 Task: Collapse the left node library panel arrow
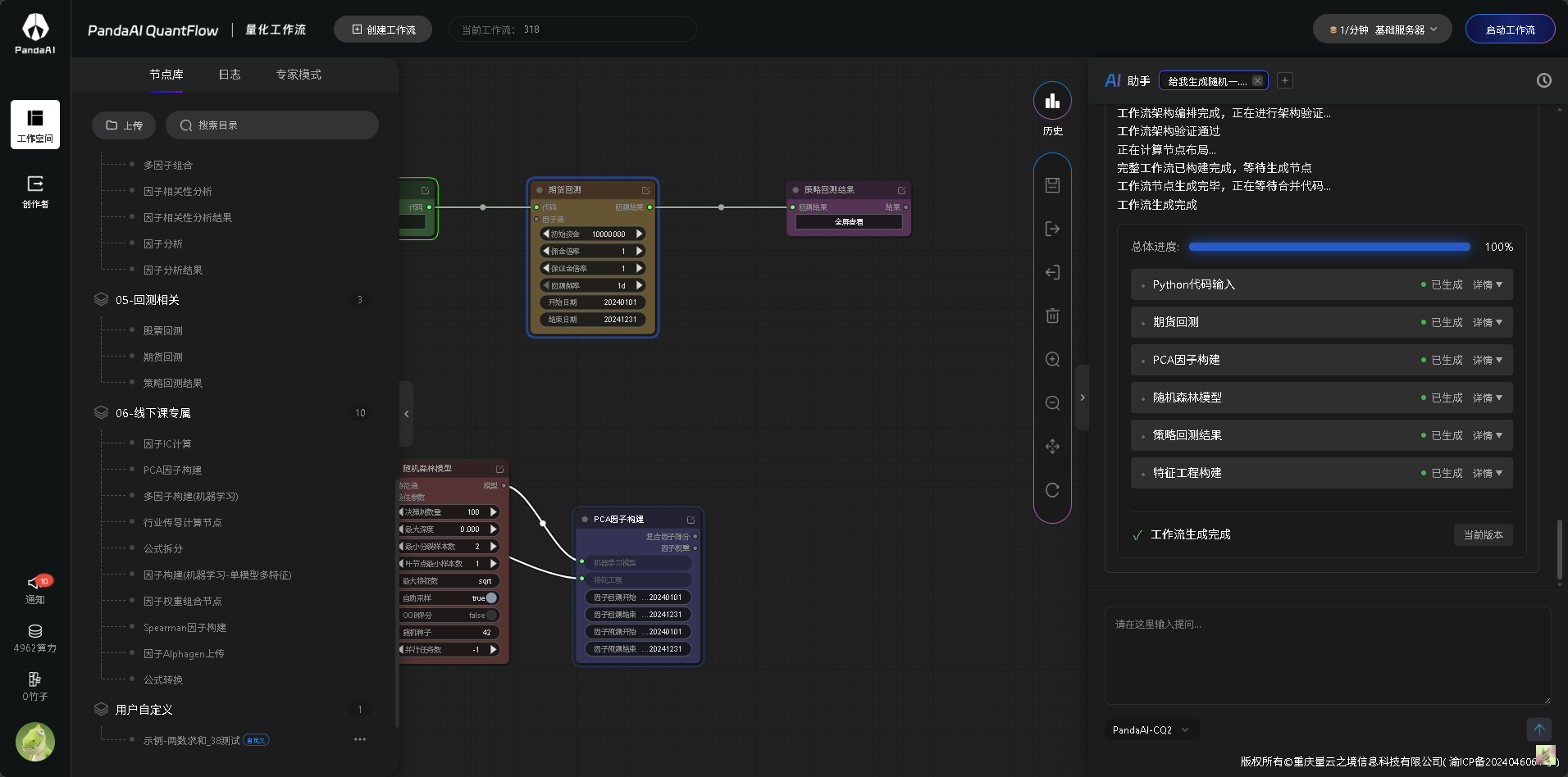pos(406,414)
